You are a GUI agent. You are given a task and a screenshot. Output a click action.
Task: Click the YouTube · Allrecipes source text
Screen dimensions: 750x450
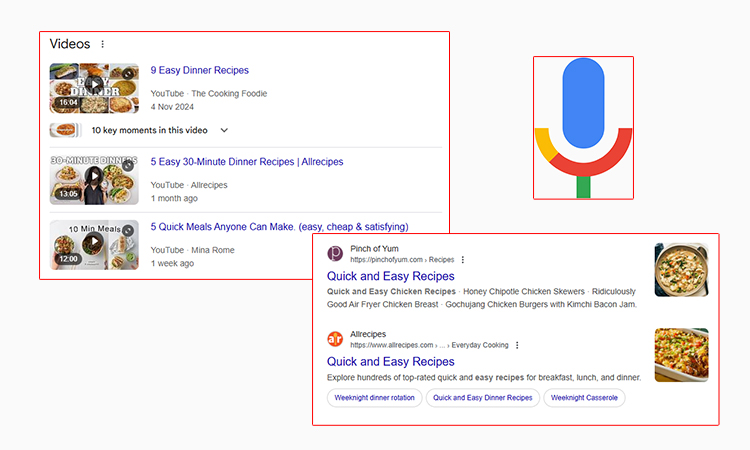click(189, 185)
